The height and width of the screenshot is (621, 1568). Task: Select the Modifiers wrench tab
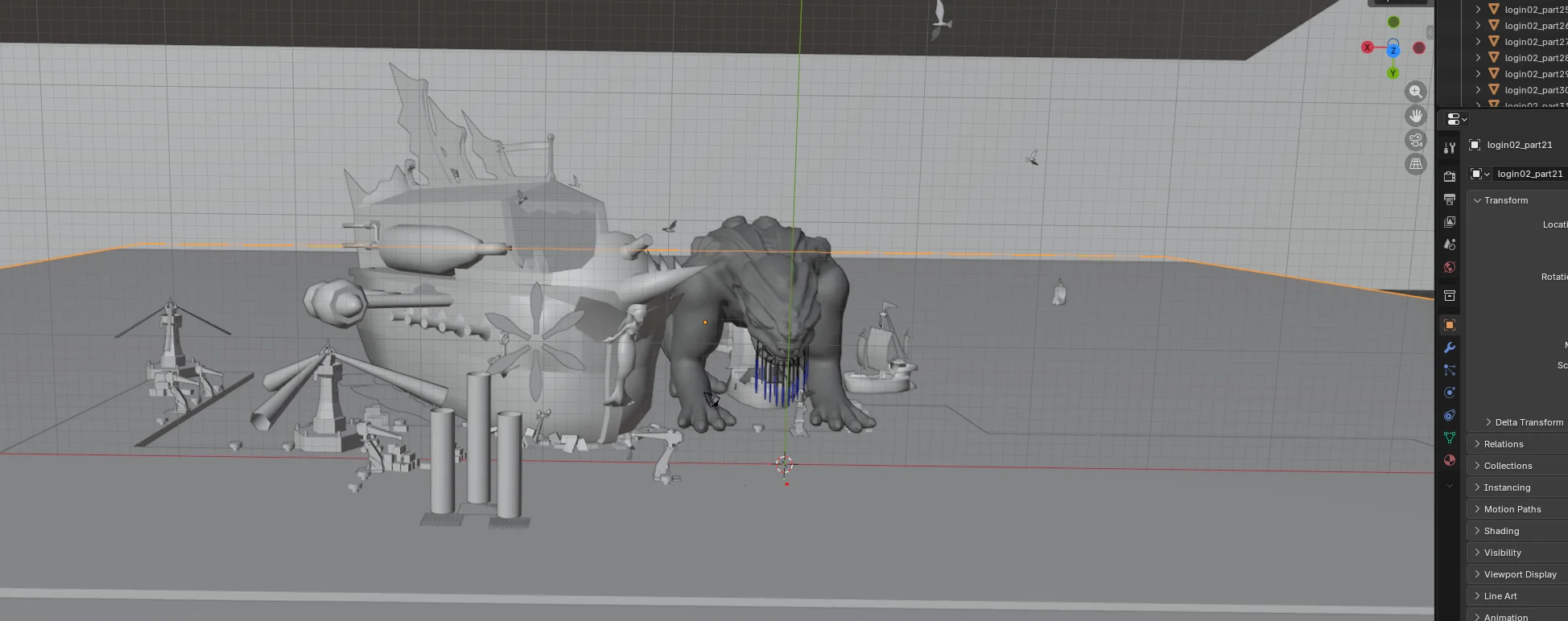pyautogui.click(x=1450, y=348)
